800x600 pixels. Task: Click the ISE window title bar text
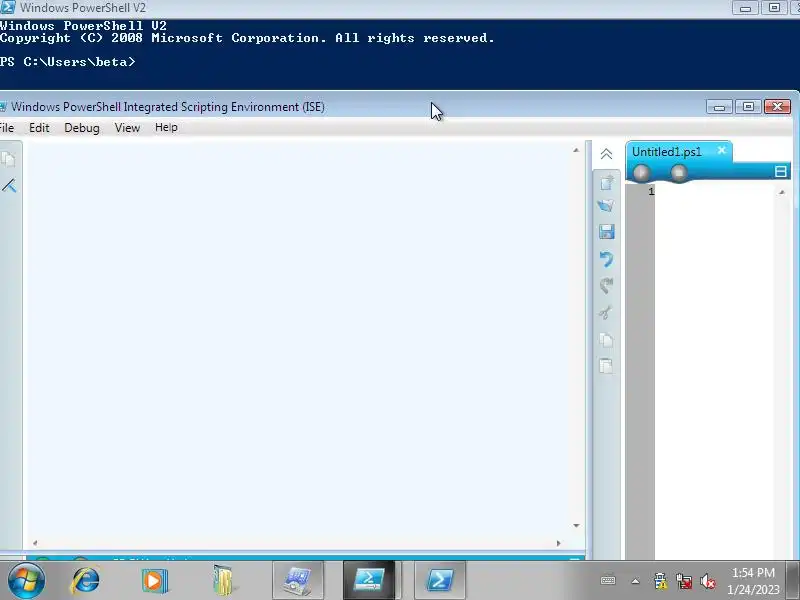[167, 107]
